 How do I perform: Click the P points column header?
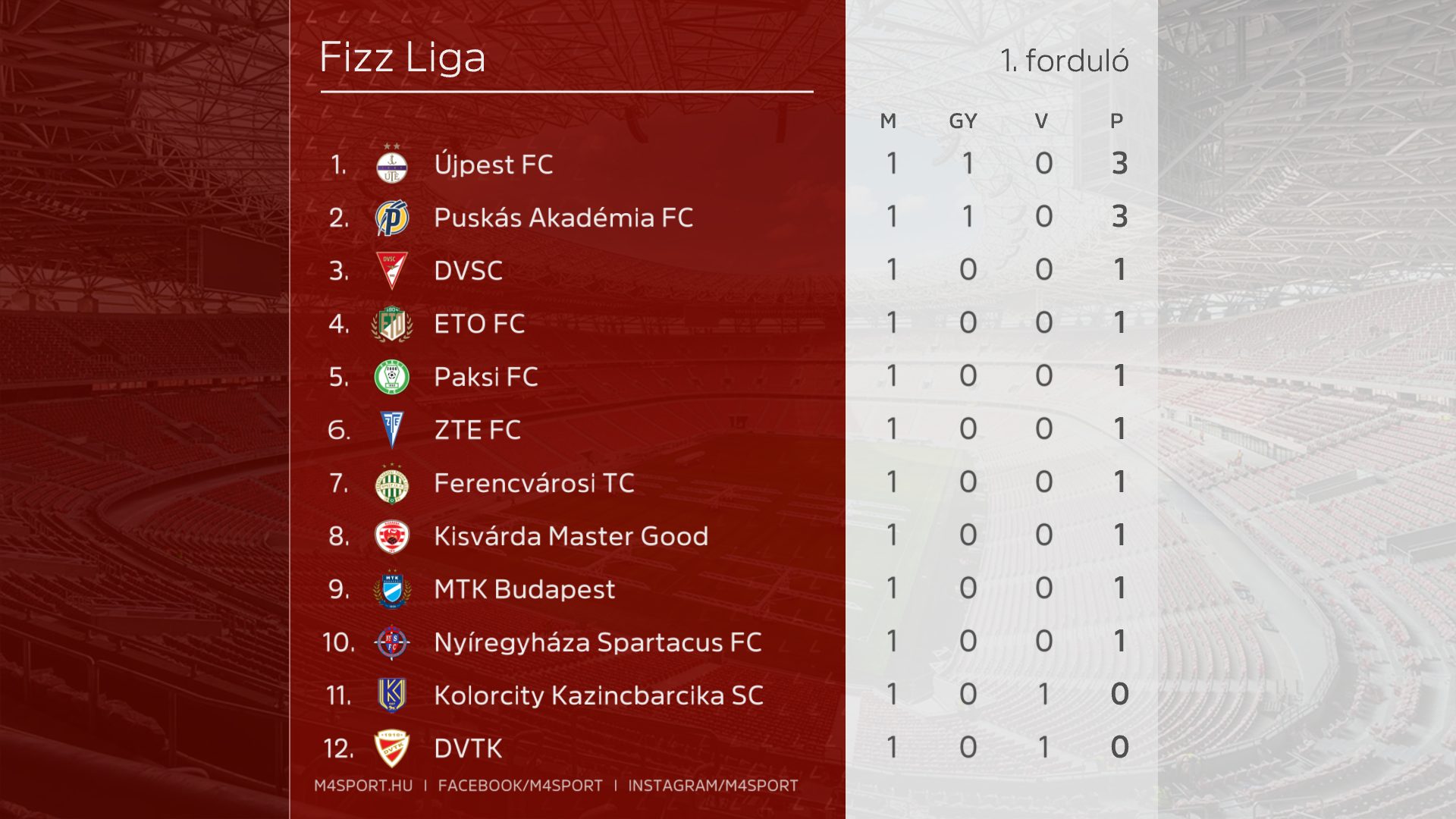[x=1116, y=121]
